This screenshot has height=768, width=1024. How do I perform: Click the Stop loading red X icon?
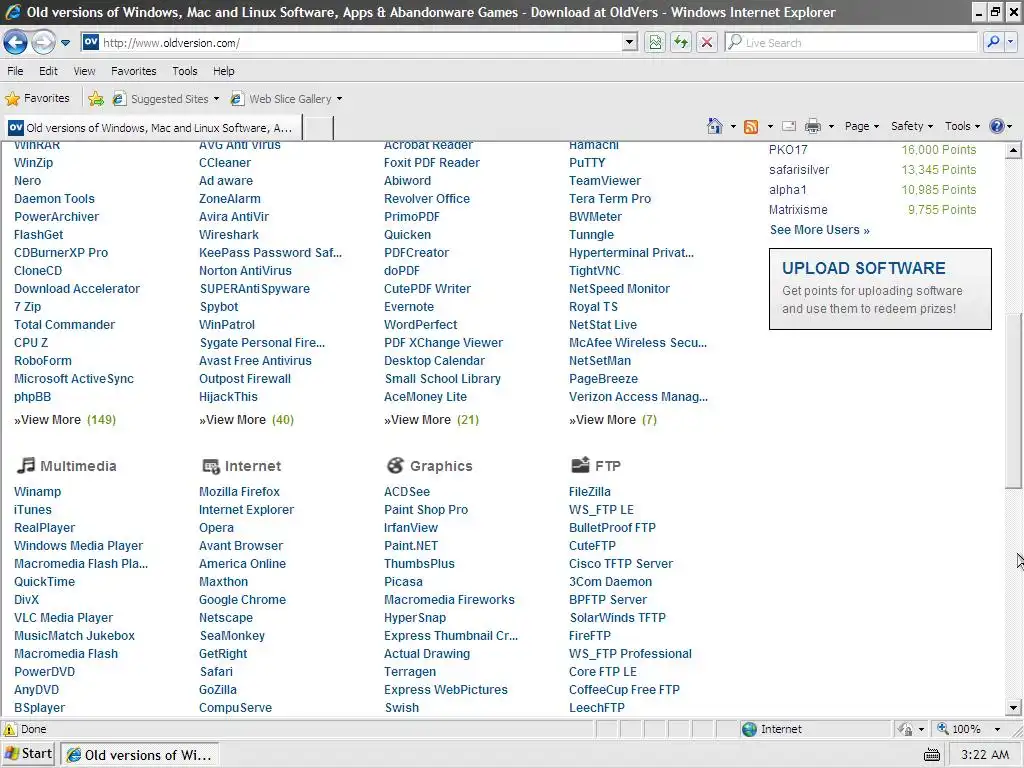707,42
